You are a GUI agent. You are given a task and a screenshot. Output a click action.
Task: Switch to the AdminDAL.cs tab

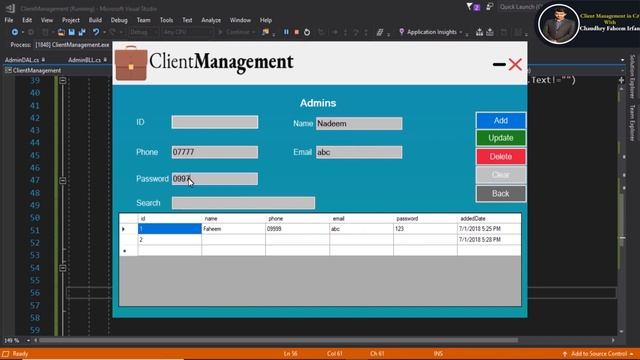coord(22,60)
